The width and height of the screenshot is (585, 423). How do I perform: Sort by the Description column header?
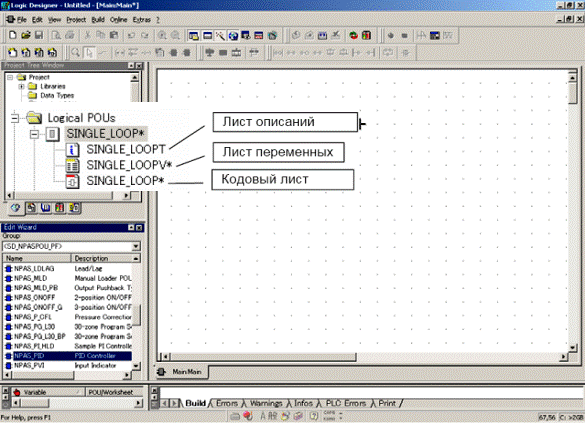pos(101,258)
